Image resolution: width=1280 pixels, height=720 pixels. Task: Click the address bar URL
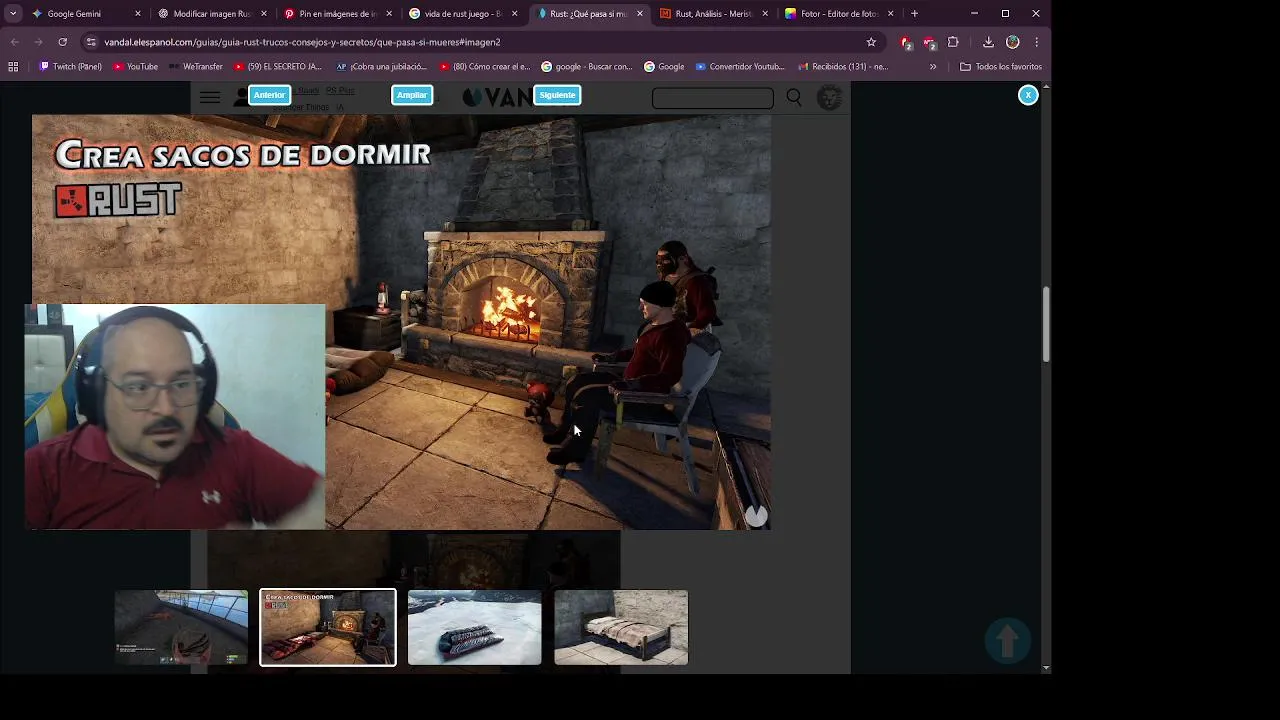(x=302, y=42)
